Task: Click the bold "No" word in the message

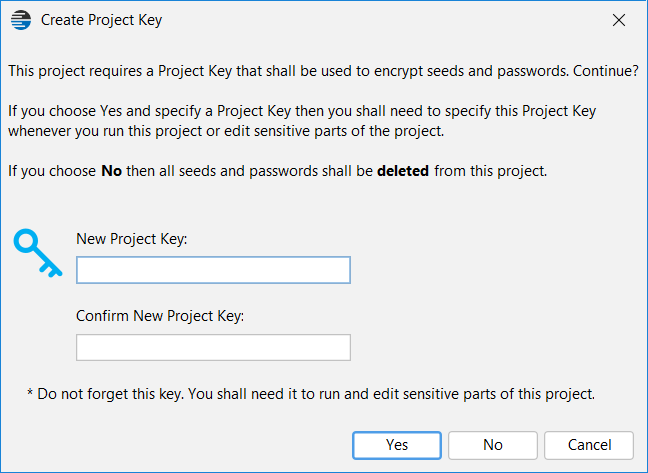Action: (x=112, y=171)
